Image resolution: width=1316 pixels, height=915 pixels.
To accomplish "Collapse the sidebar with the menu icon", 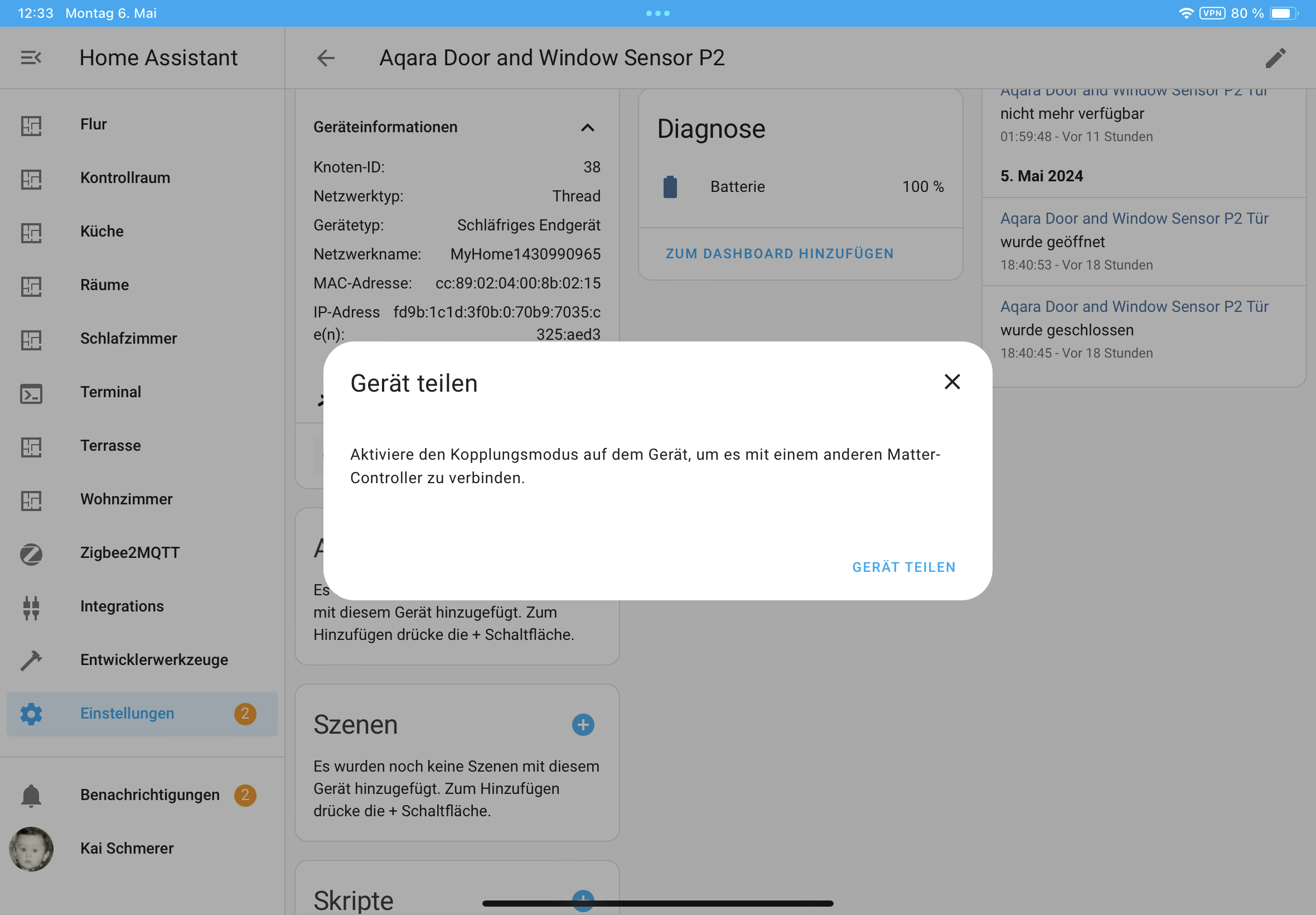I will (31, 58).
